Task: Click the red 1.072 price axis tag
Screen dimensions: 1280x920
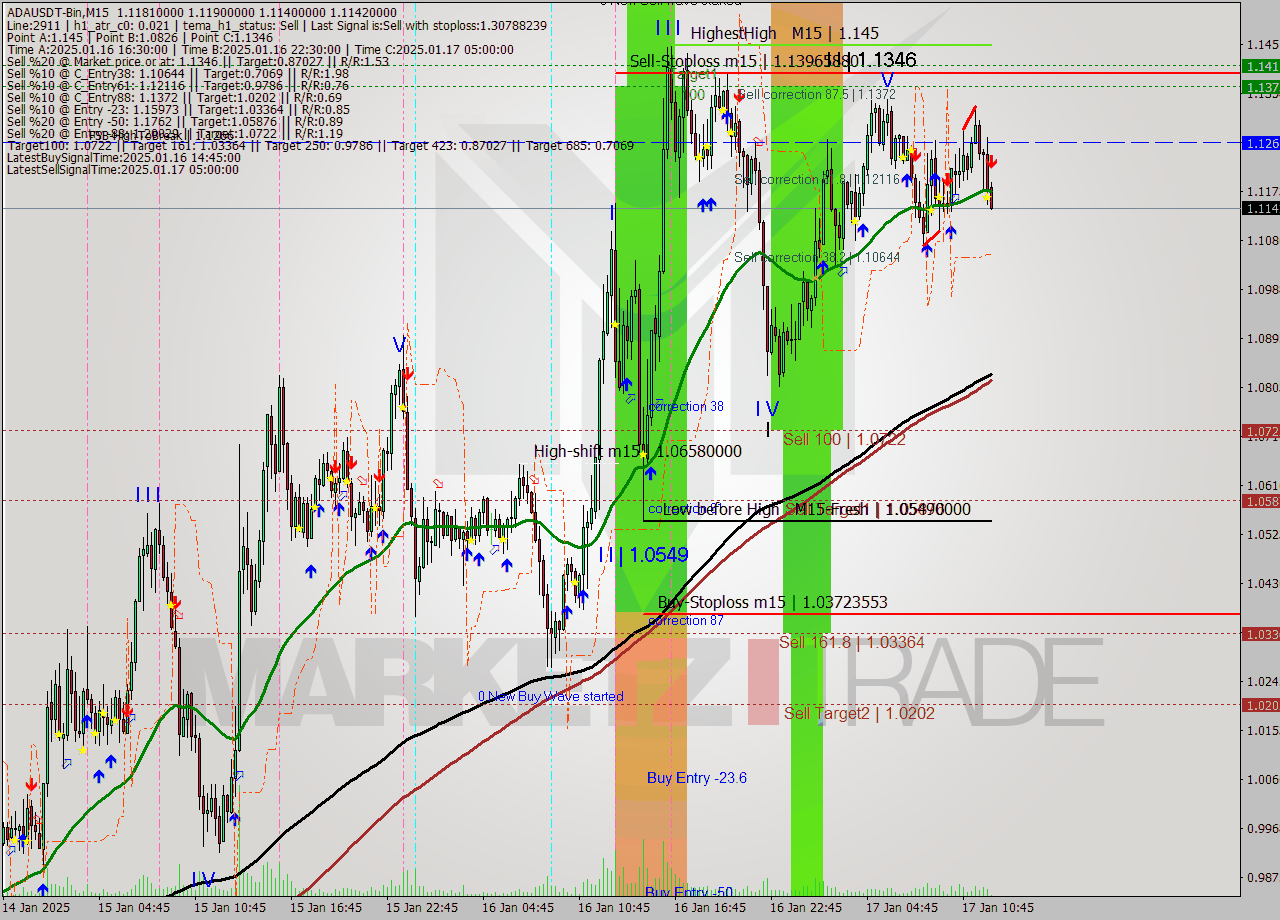Action: click(x=1260, y=431)
